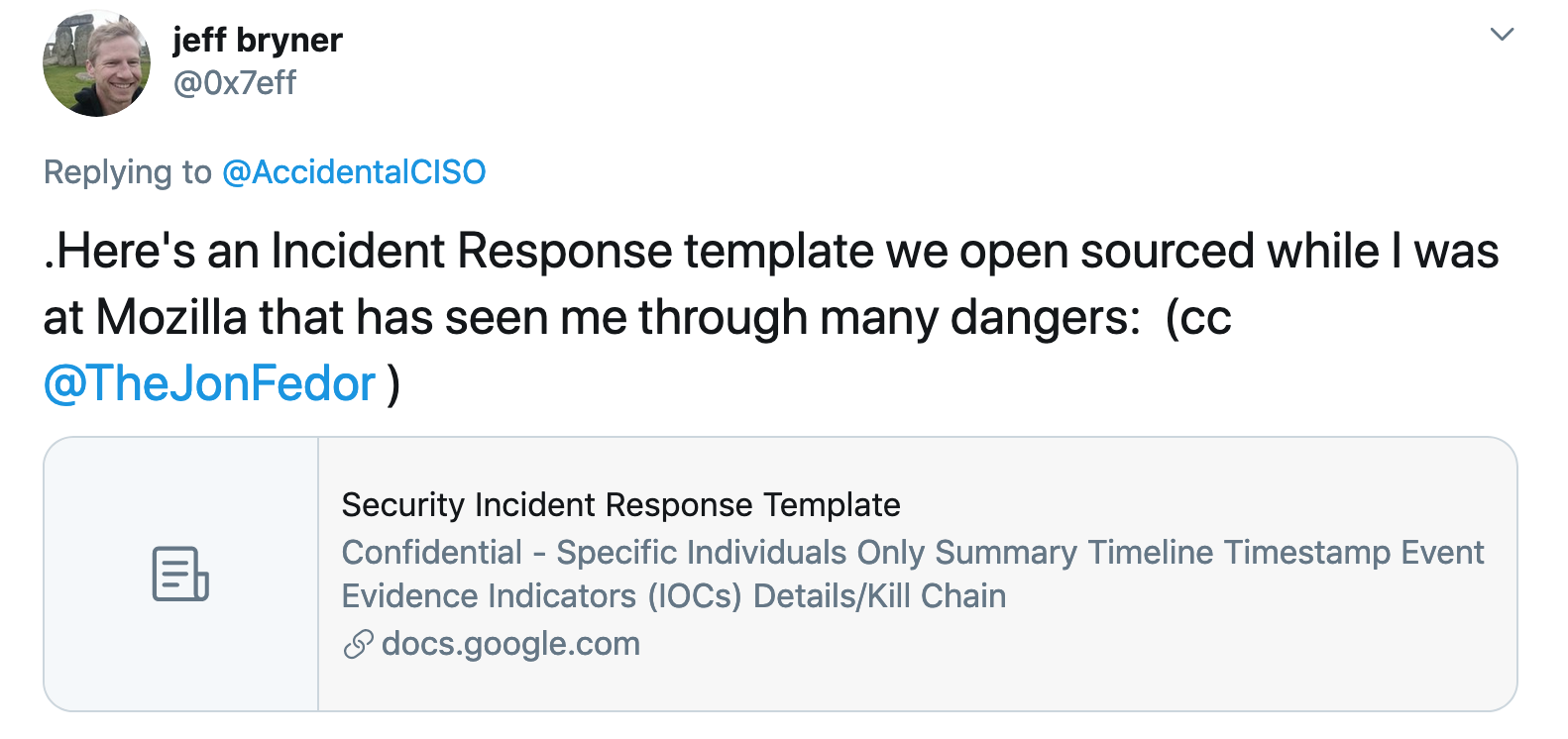Click the docs.google.com domain text
This screenshot has width=1568, height=739.
510,644
